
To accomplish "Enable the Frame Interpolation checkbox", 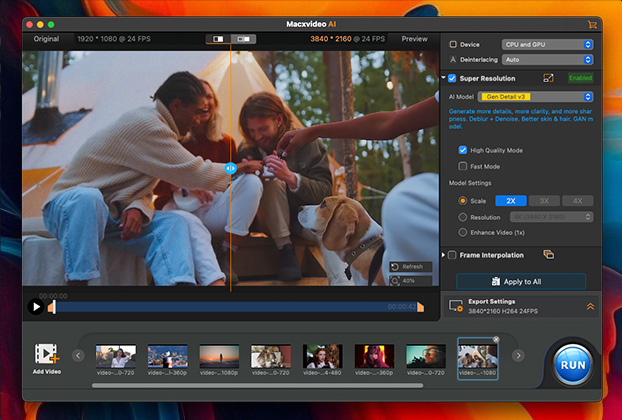I will pyautogui.click(x=452, y=255).
